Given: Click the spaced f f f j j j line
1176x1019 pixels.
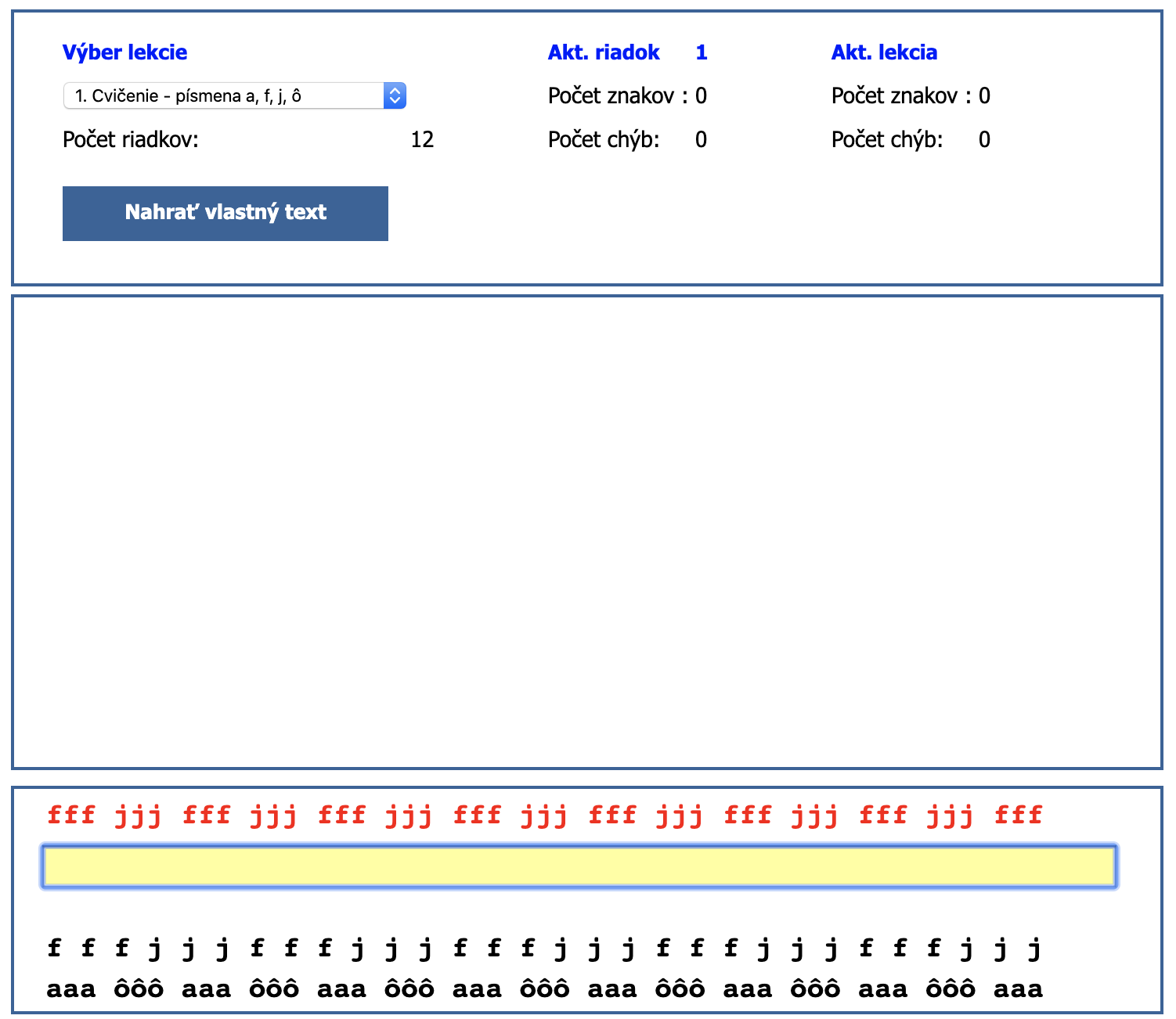Looking at the screenshot, I should pos(545,949).
